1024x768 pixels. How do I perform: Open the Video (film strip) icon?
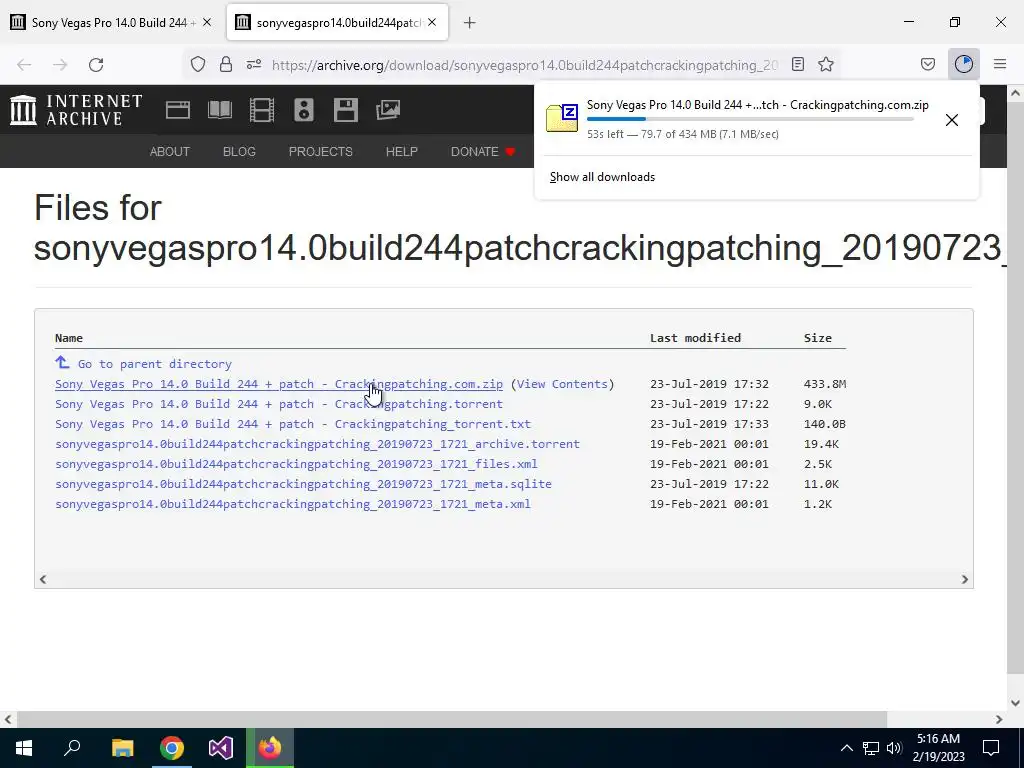point(262,110)
